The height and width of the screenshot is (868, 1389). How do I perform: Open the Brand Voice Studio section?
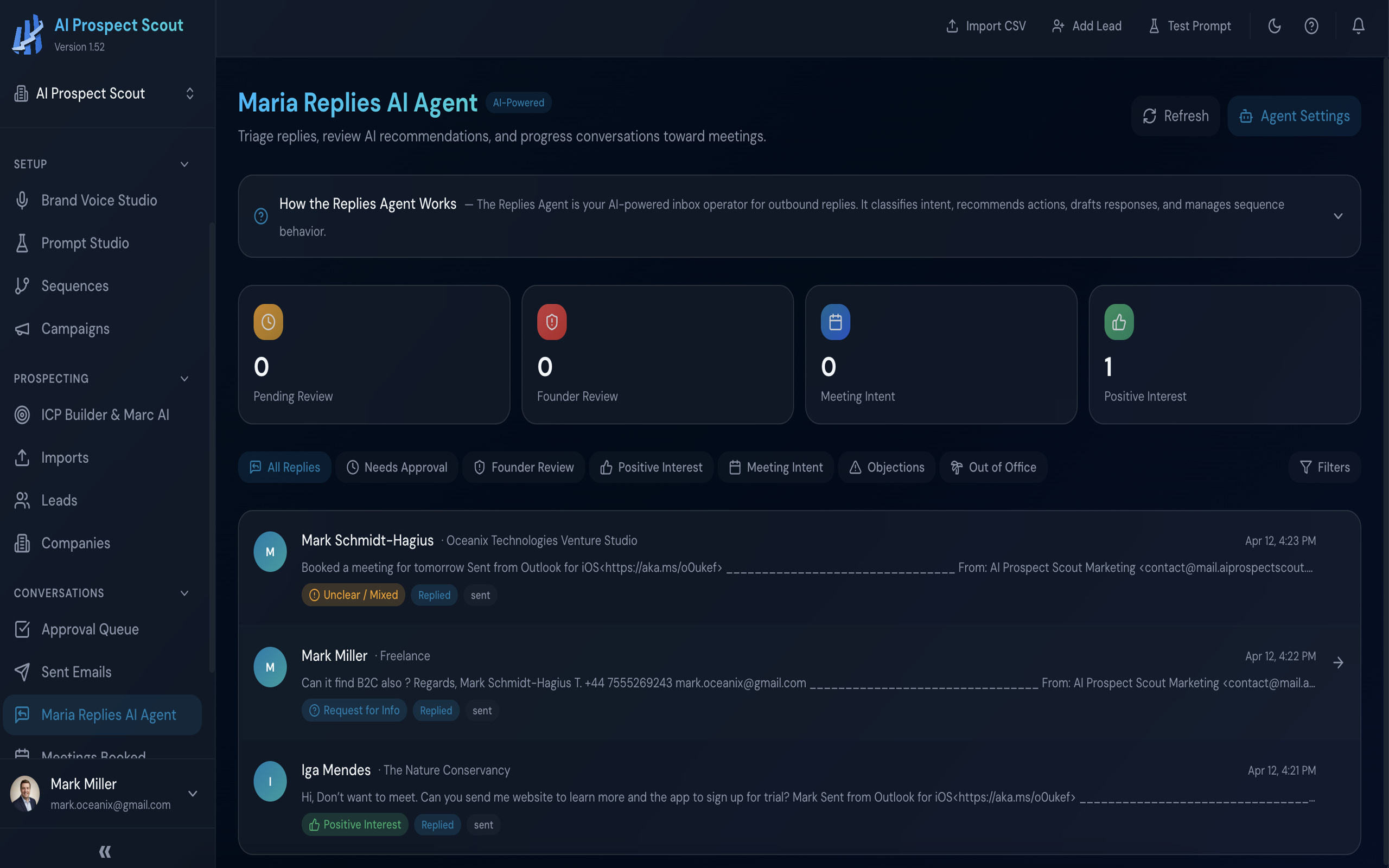(x=99, y=200)
